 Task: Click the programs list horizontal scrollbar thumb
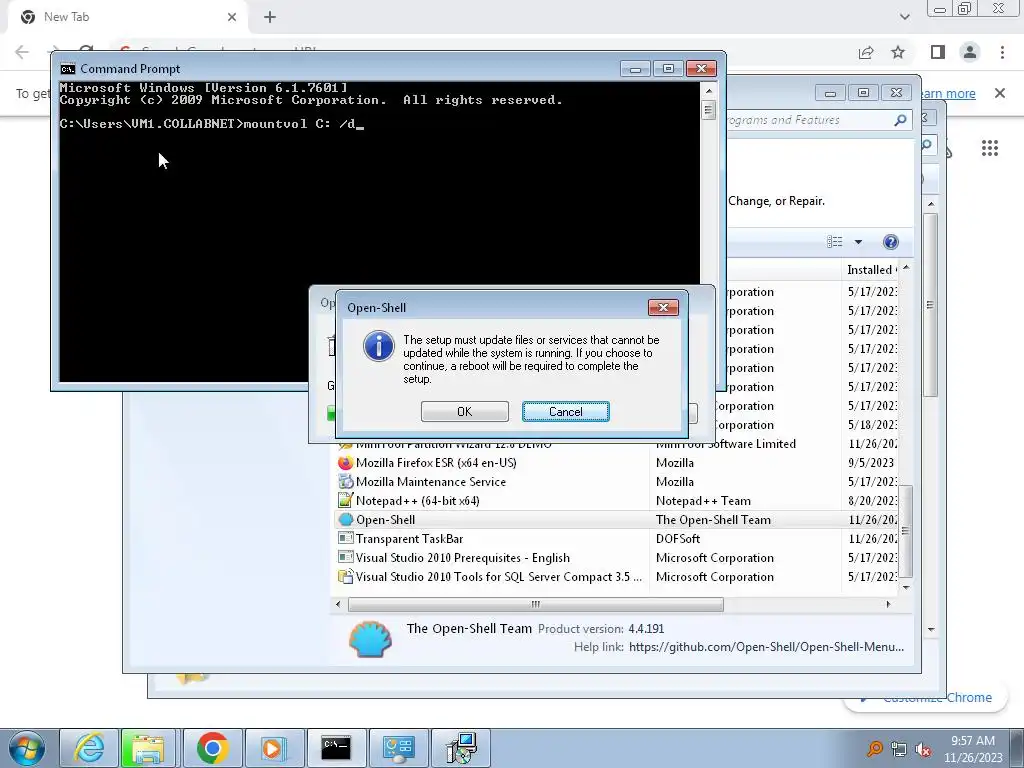tap(536, 604)
